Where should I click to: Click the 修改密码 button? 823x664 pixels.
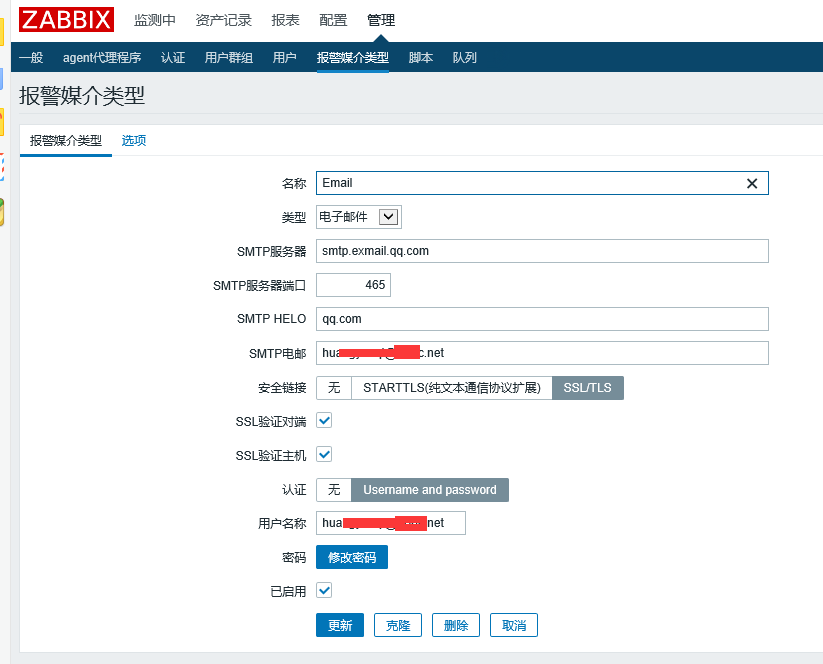(x=352, y=557)
